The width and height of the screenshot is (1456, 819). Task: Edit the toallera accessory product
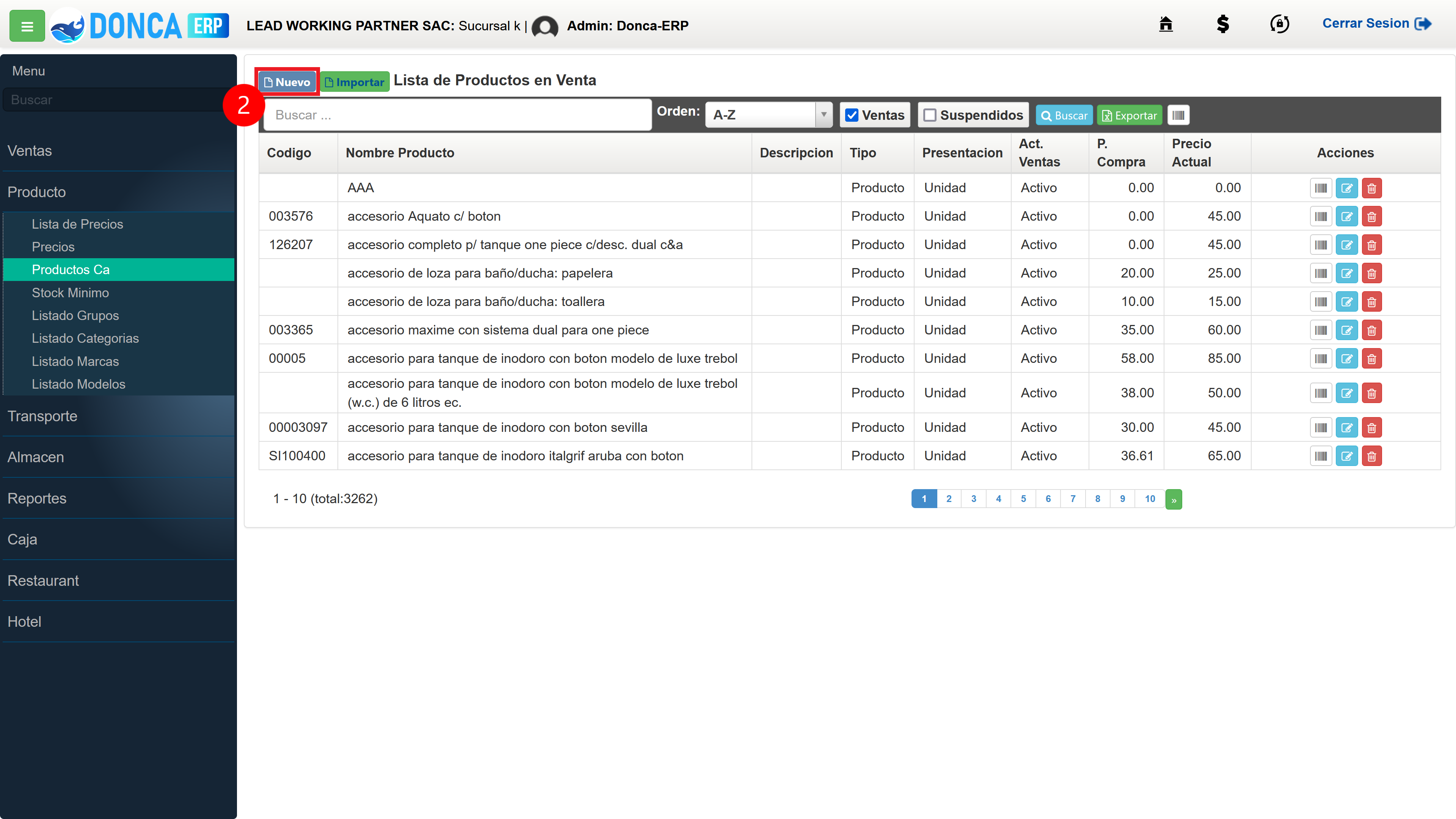pos(1347,302)
